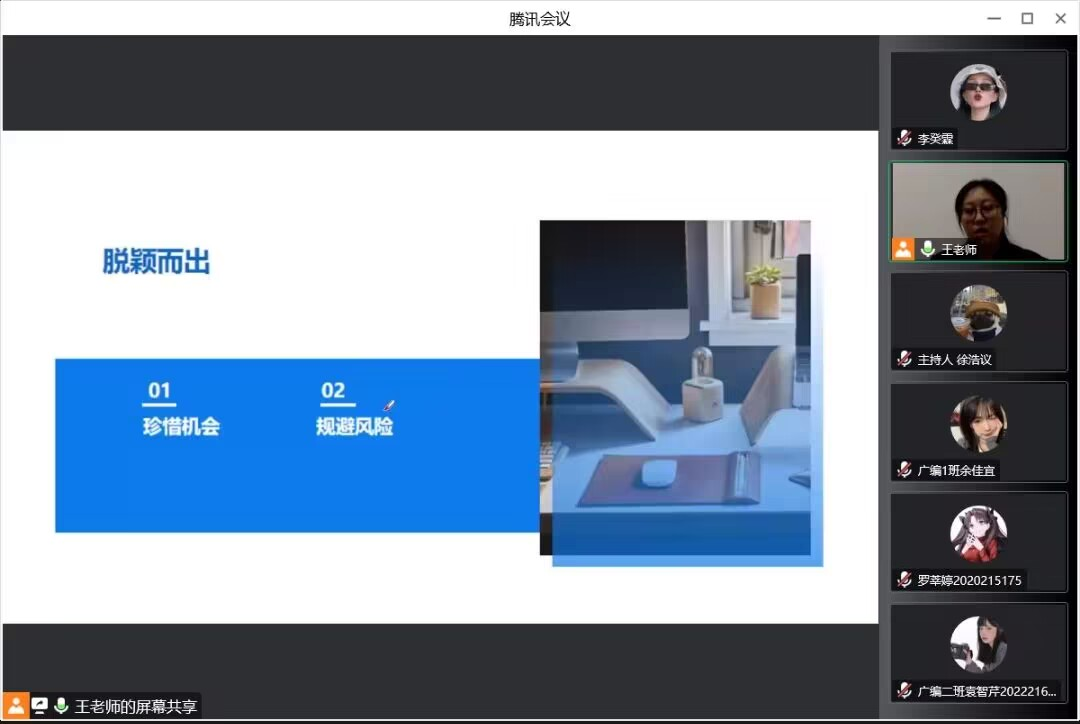Click the screen share icon in bottom-left status
Screen dimensions: 1080x724
(x=40, y=706)
